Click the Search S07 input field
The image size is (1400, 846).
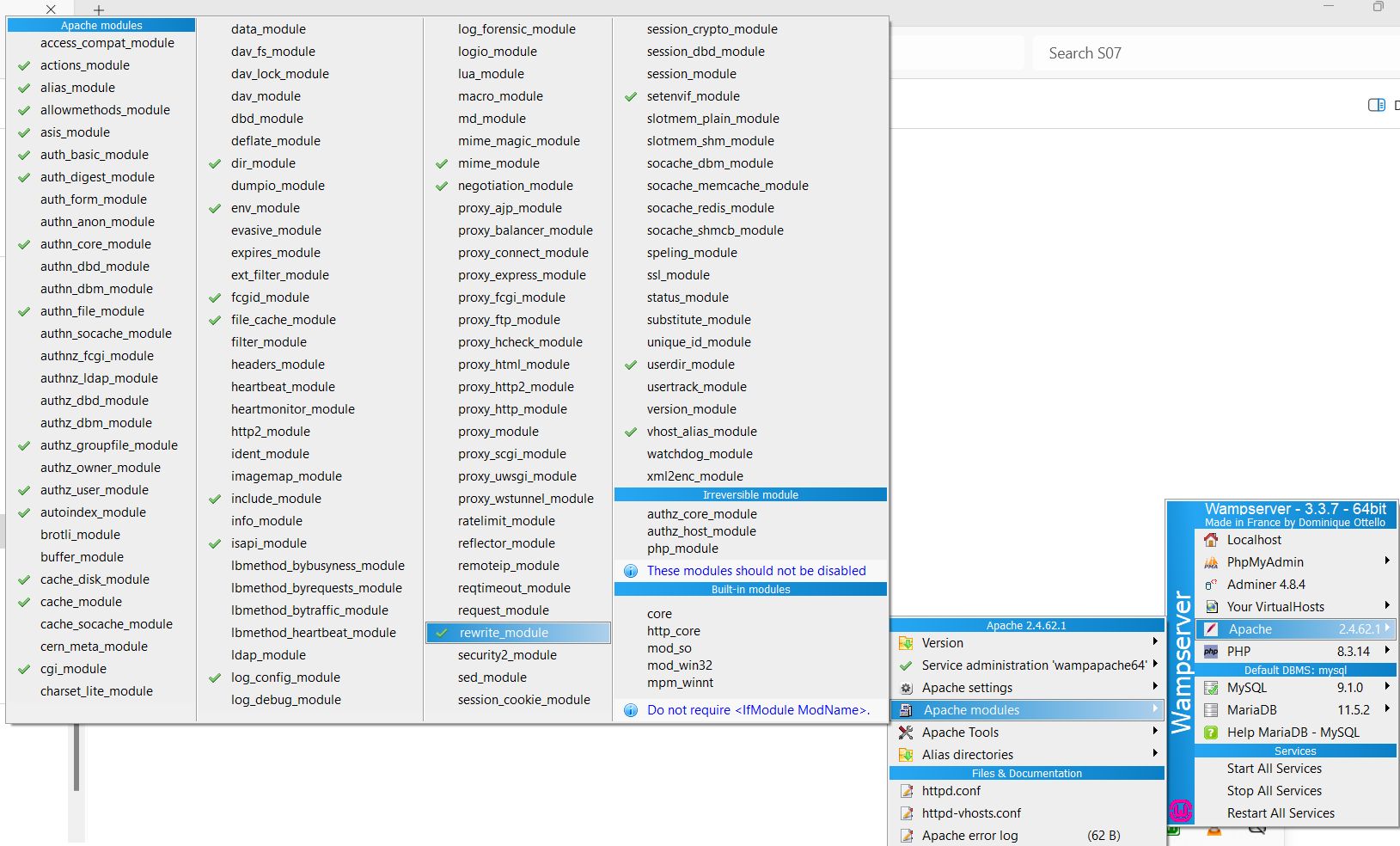click(1216, 53)
